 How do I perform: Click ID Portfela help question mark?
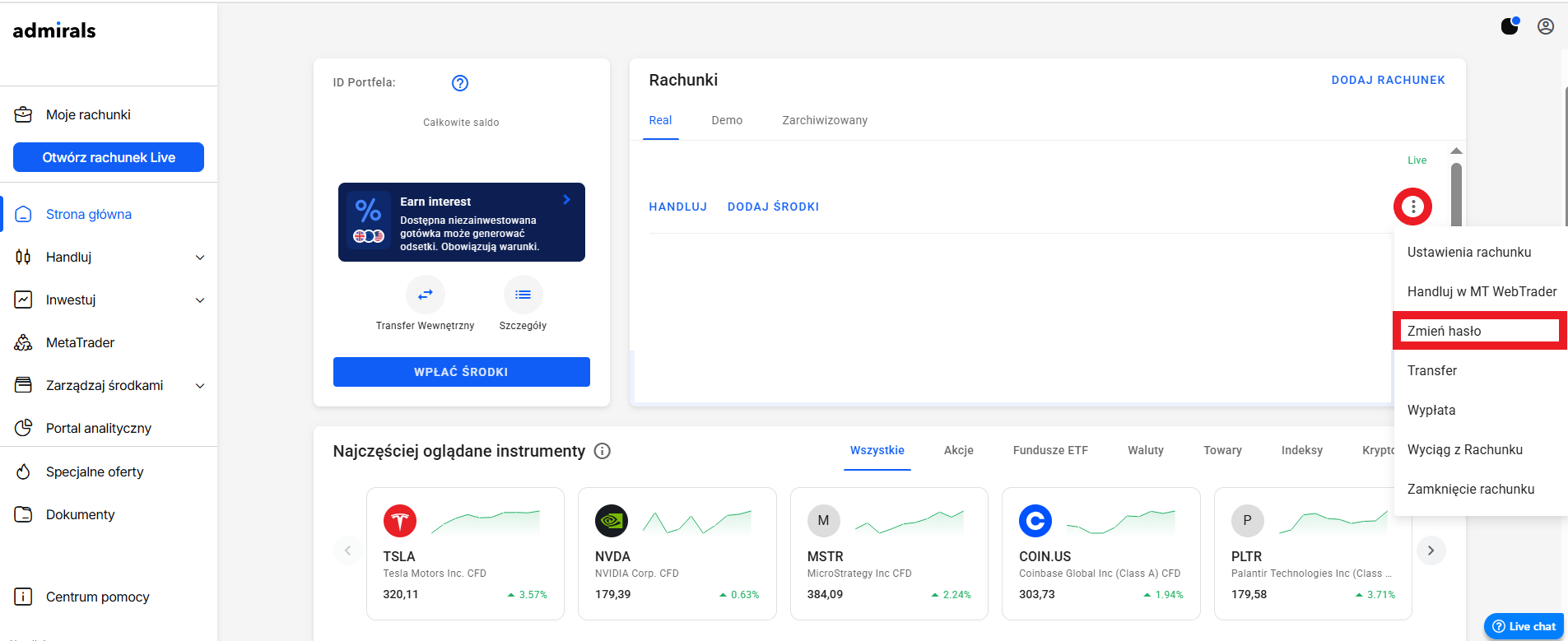pos(460,83)
